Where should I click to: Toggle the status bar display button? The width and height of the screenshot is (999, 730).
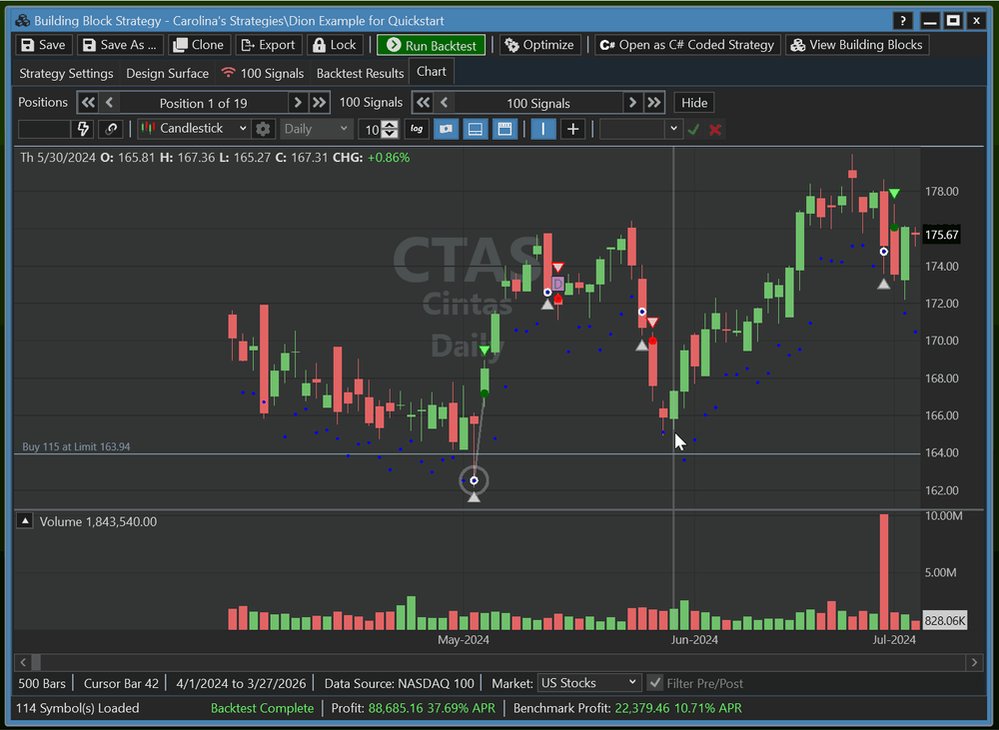click(475, 129)
